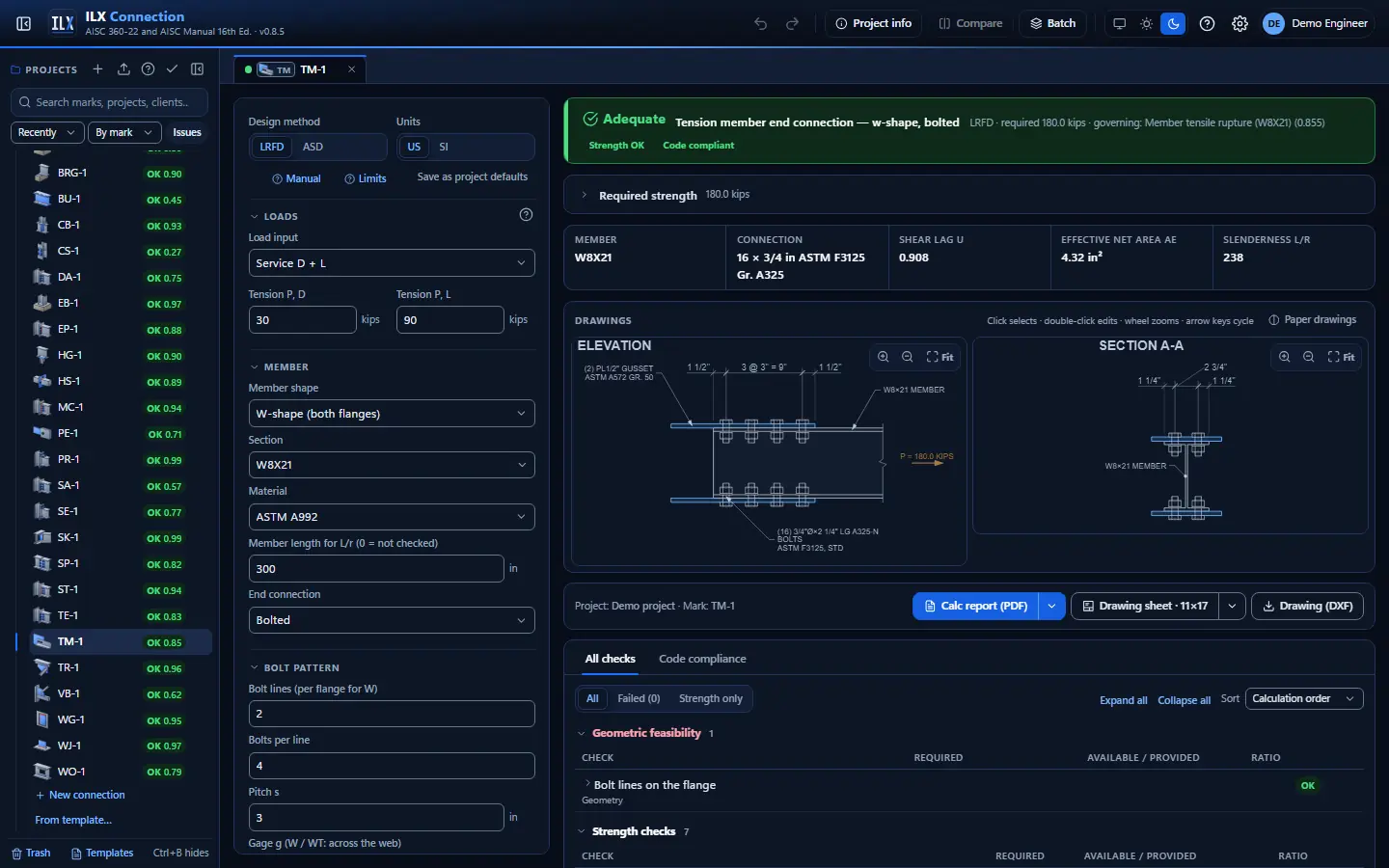The image size is (1389, 868).
Task: Close the TM-1 tab
Action: pos(351,69)
